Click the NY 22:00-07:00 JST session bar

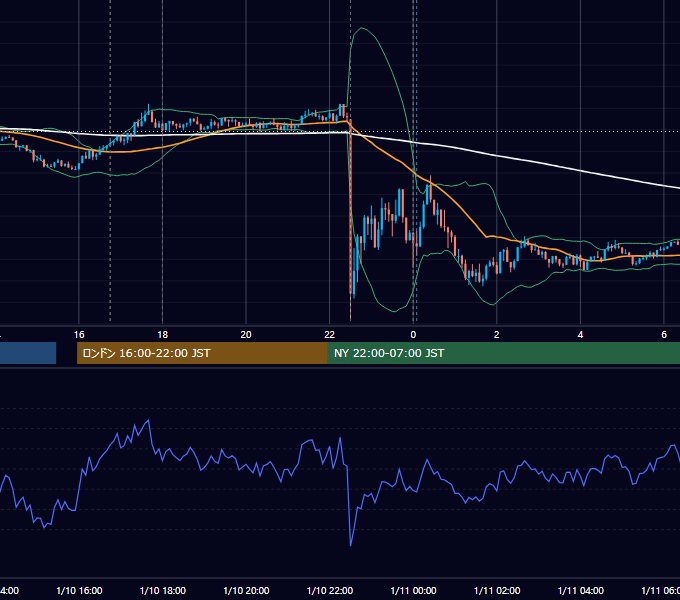[x=504, y=353]
